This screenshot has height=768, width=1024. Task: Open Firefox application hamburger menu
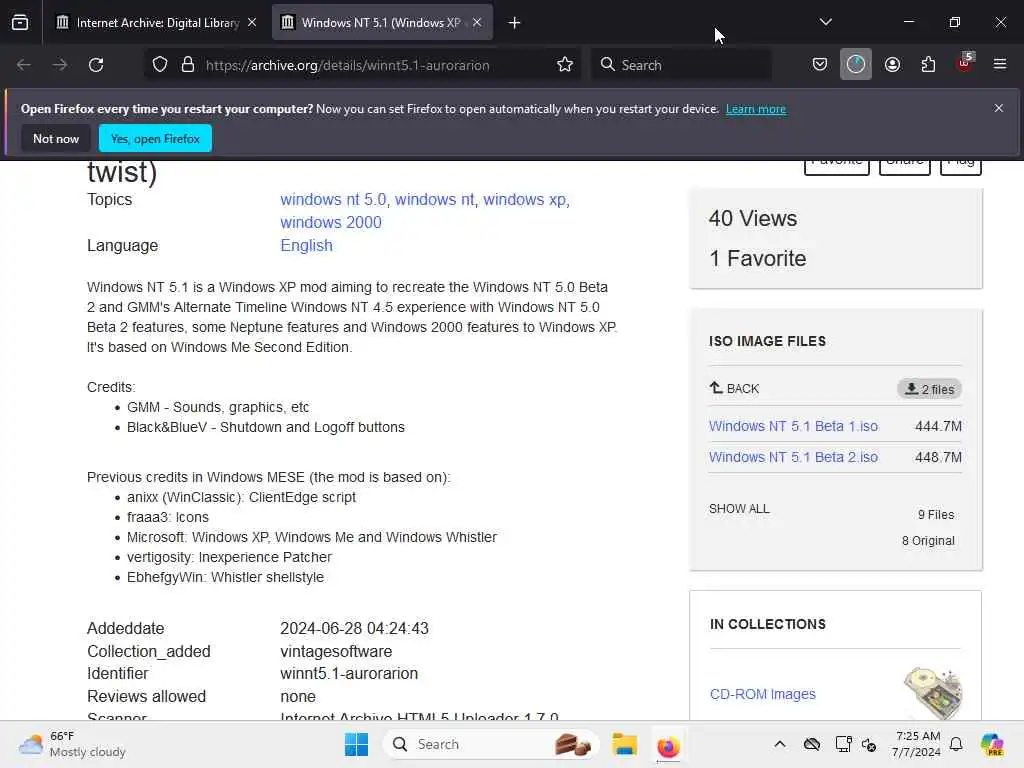coord(1000,64)
